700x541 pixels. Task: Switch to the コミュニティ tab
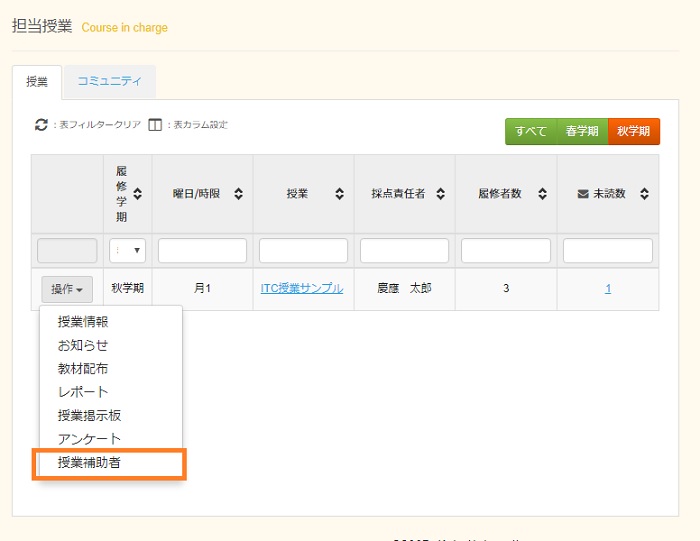pos(109,81)
